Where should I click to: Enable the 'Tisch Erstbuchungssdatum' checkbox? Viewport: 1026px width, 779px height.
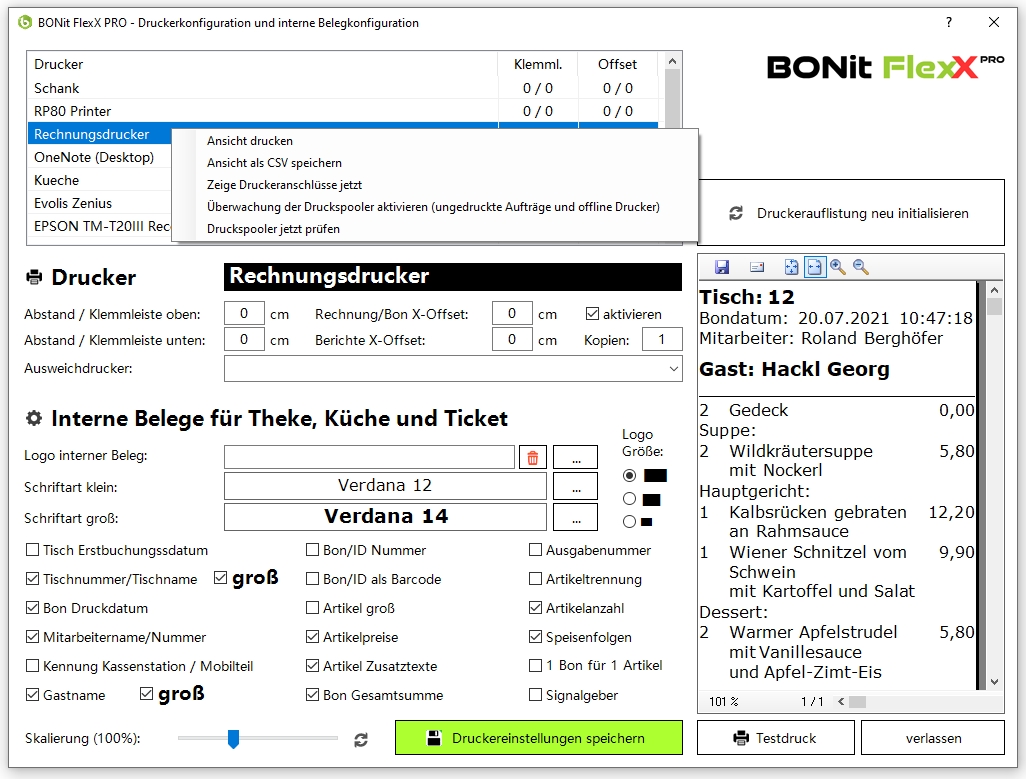click(x=32, y=550)
